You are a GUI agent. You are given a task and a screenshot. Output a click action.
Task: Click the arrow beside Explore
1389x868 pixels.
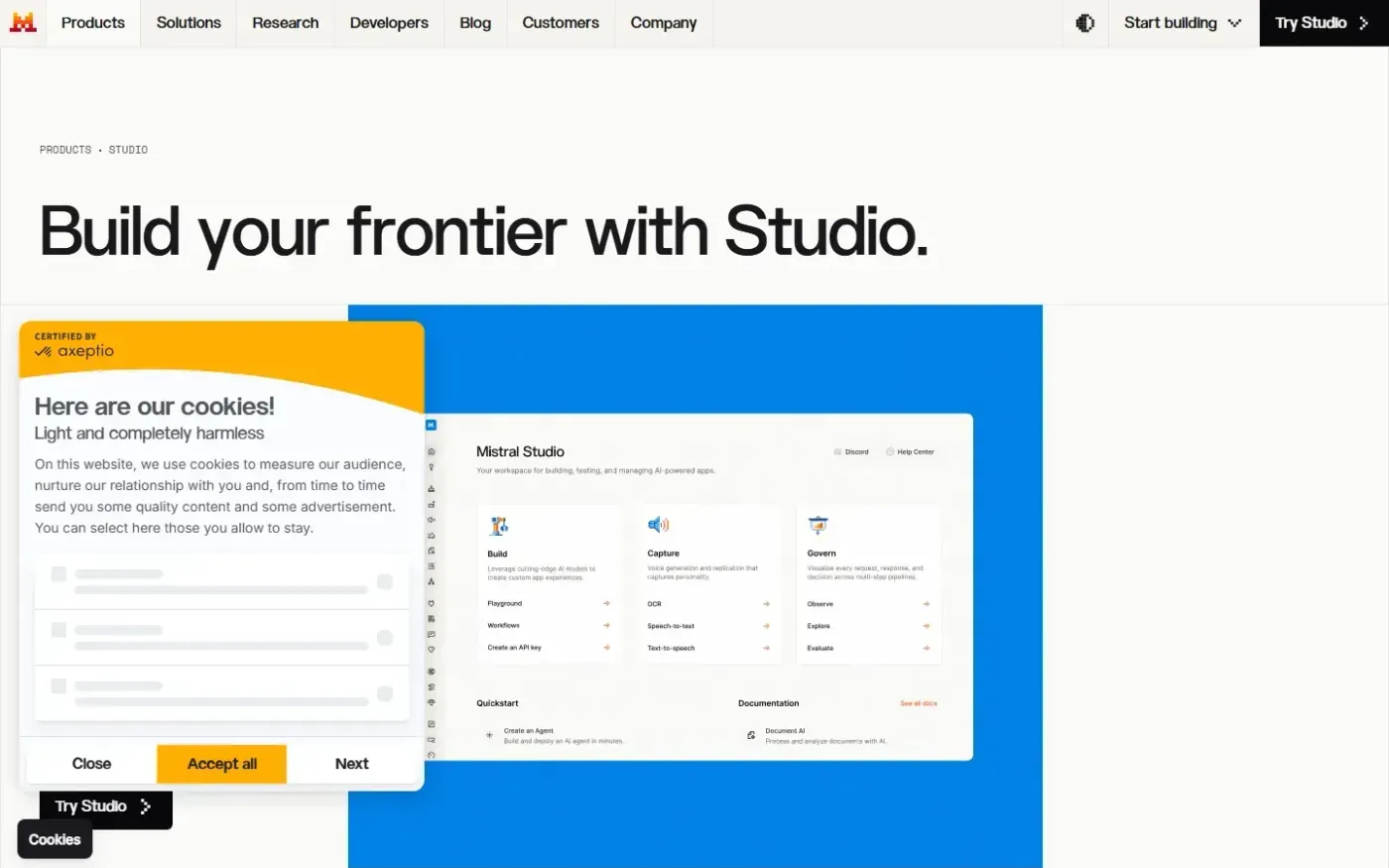pyautogui.click(x=926, y=626)
